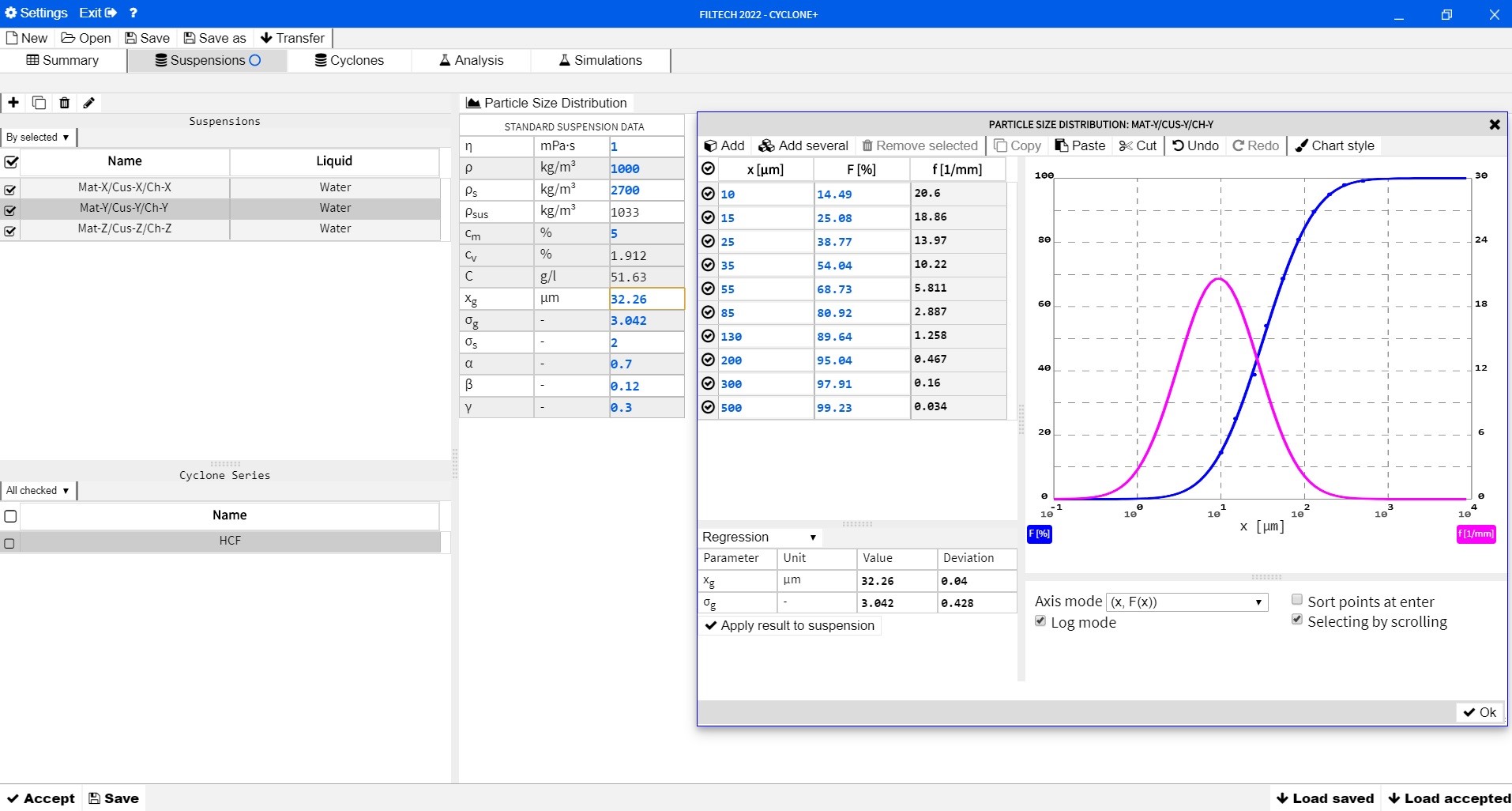Undo the last change

point(1196,145)
